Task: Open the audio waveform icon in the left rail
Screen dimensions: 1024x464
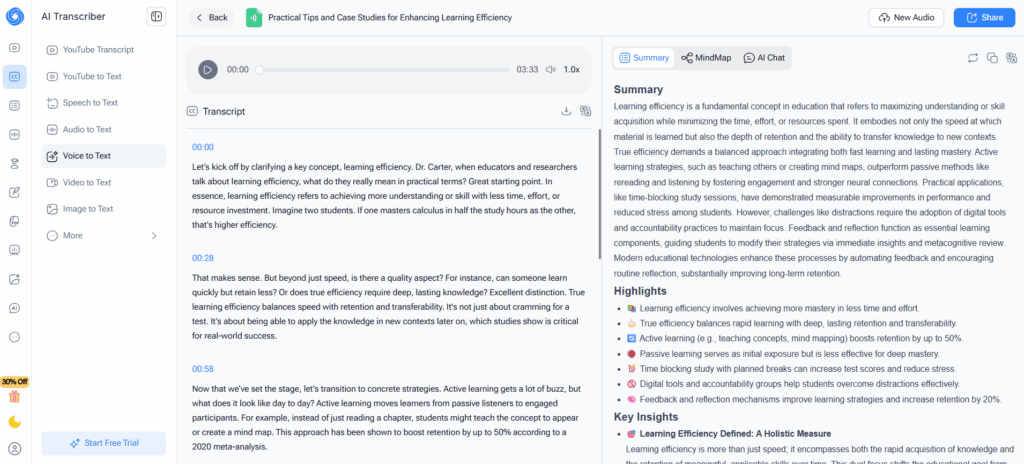Action: coord(14,135)
